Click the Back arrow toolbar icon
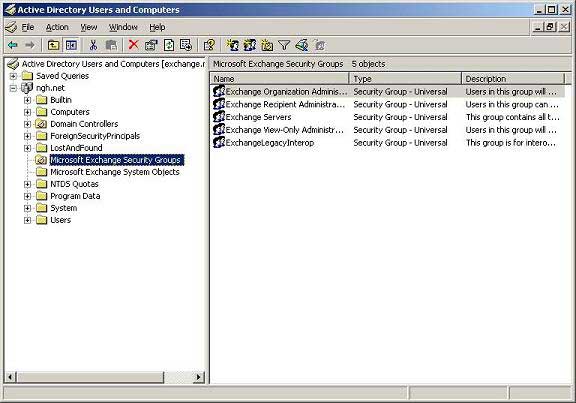This screenshot has height=403, width=576. [x=13, y=45]
